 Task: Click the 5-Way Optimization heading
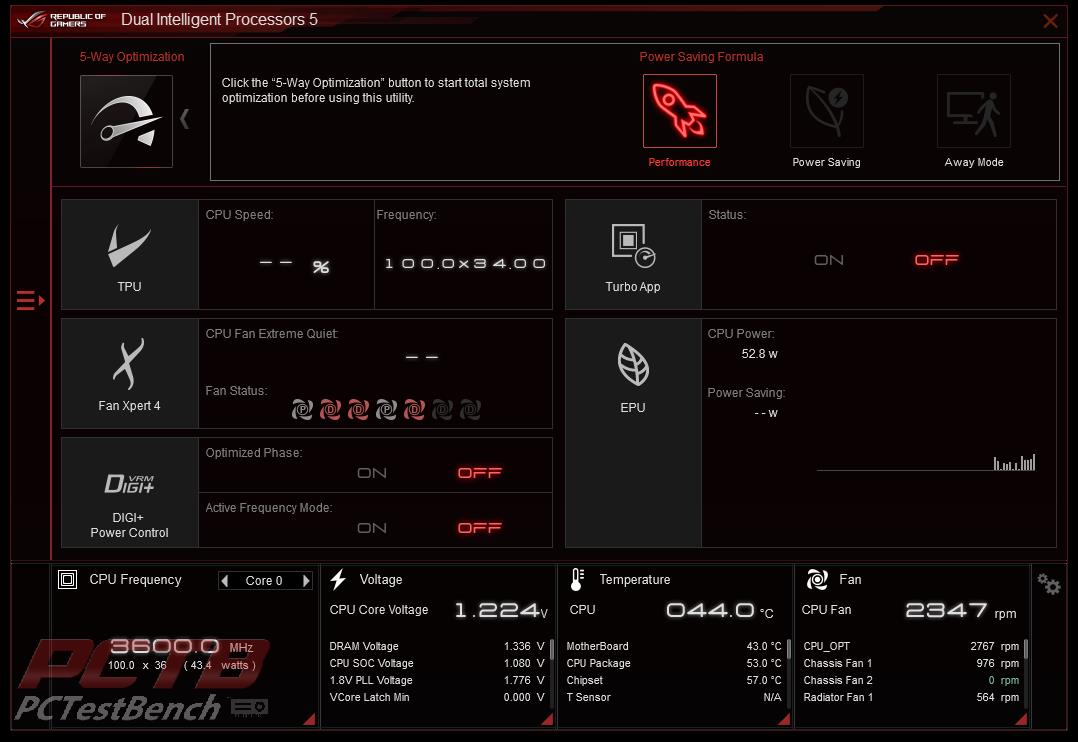coord(132,57)
